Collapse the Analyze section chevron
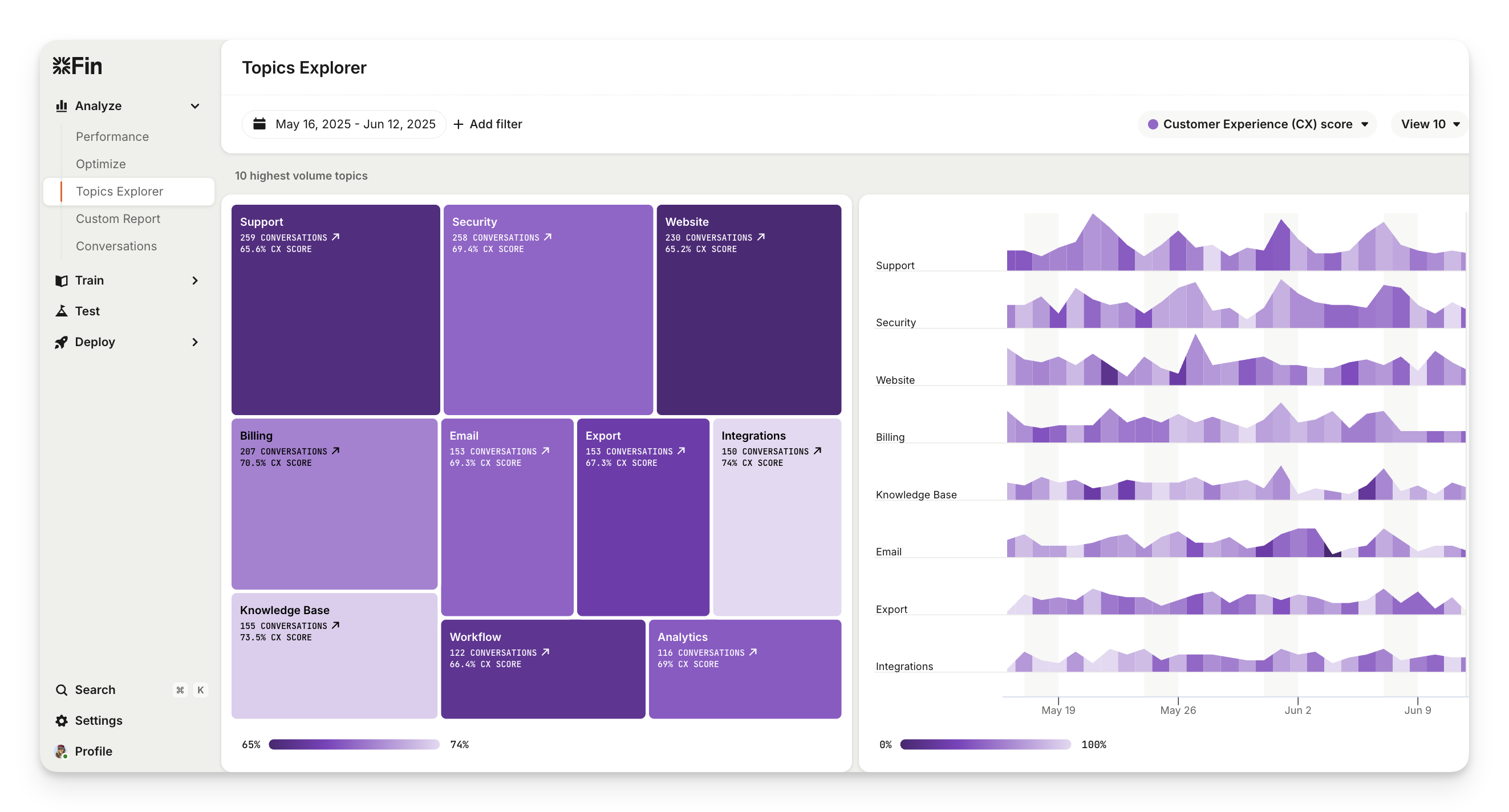This screenshot has height=812, width=1509. [195, 106]
